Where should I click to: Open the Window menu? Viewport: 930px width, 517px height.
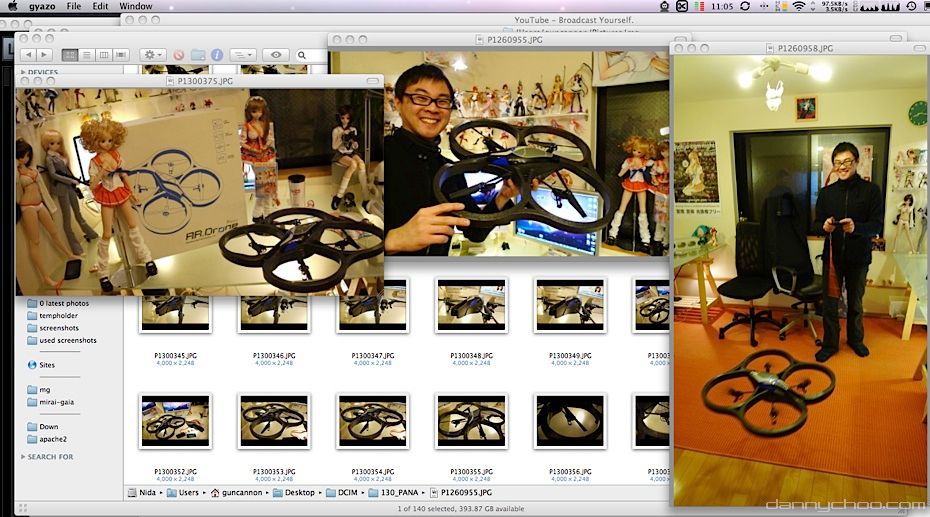point(136,6)
